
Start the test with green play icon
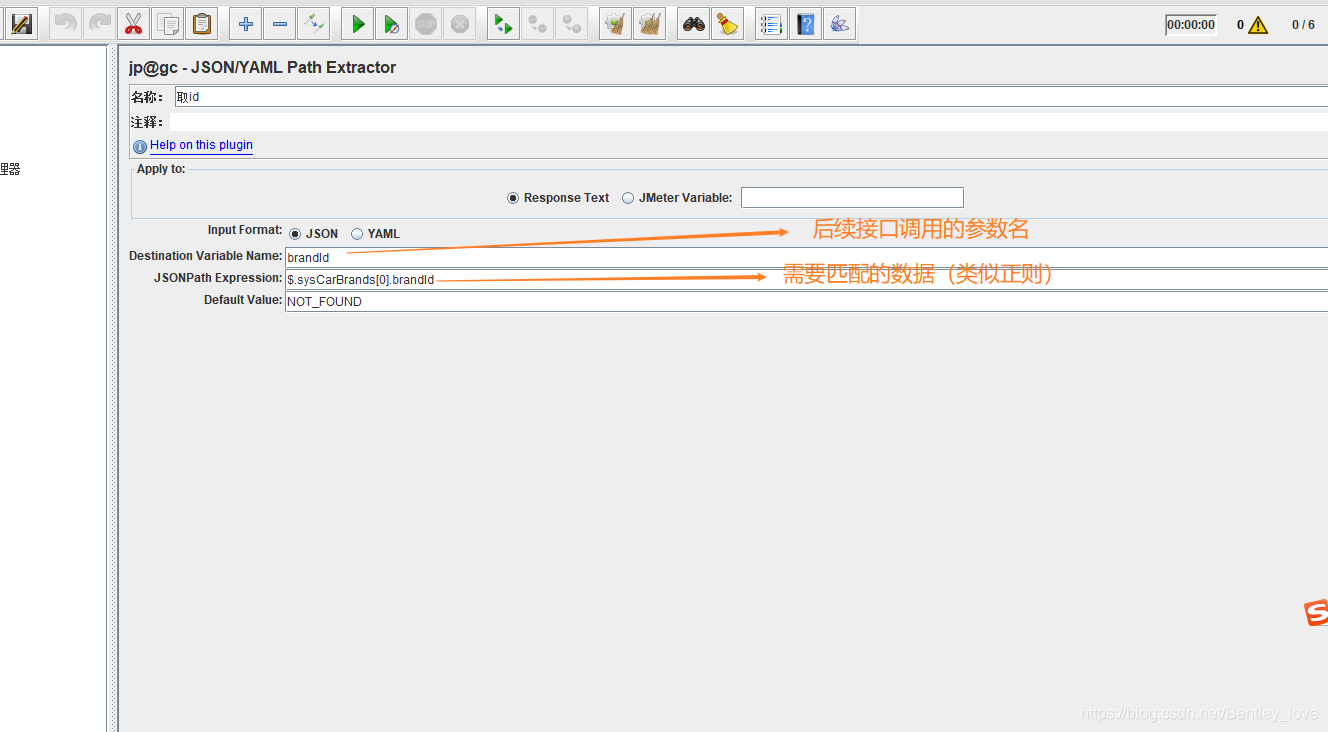(x=358, y=24)
